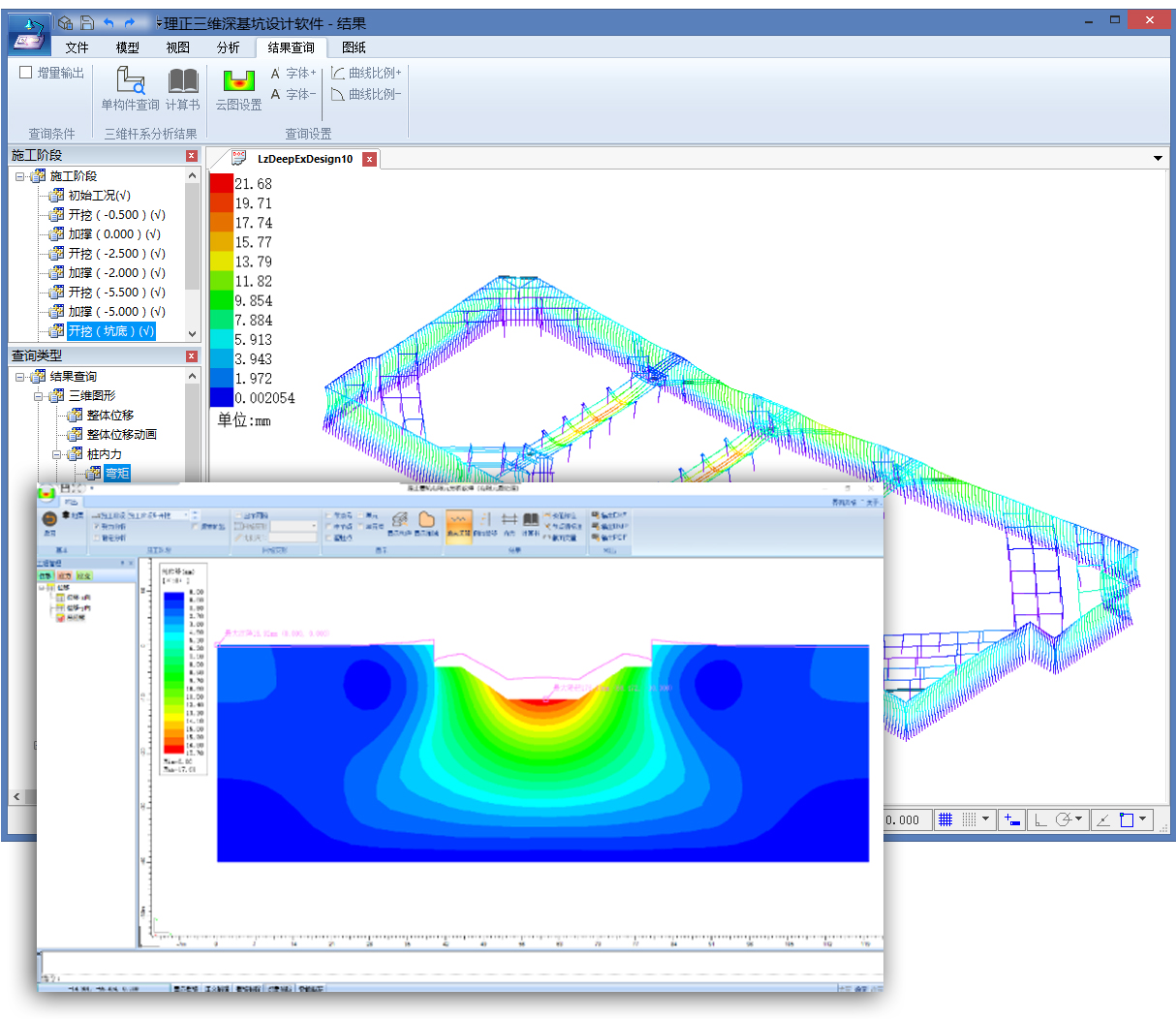The image size is (1176, 1019).
Task: Click the blue rectangle object snap icon
Action: pyautogui.click(x=1127, y=819)
